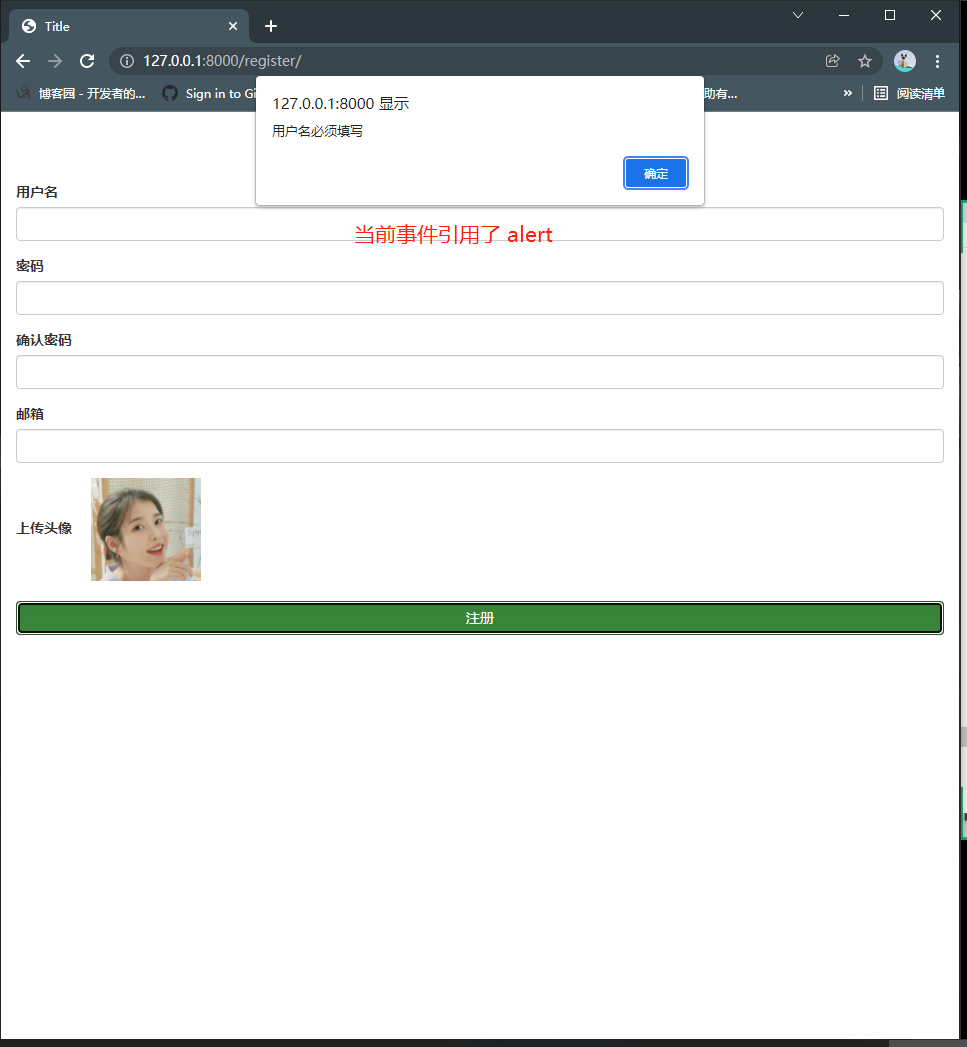Screen dimensions: 967x1047
Task: Click the share page icon
Action: pos(832,61)
